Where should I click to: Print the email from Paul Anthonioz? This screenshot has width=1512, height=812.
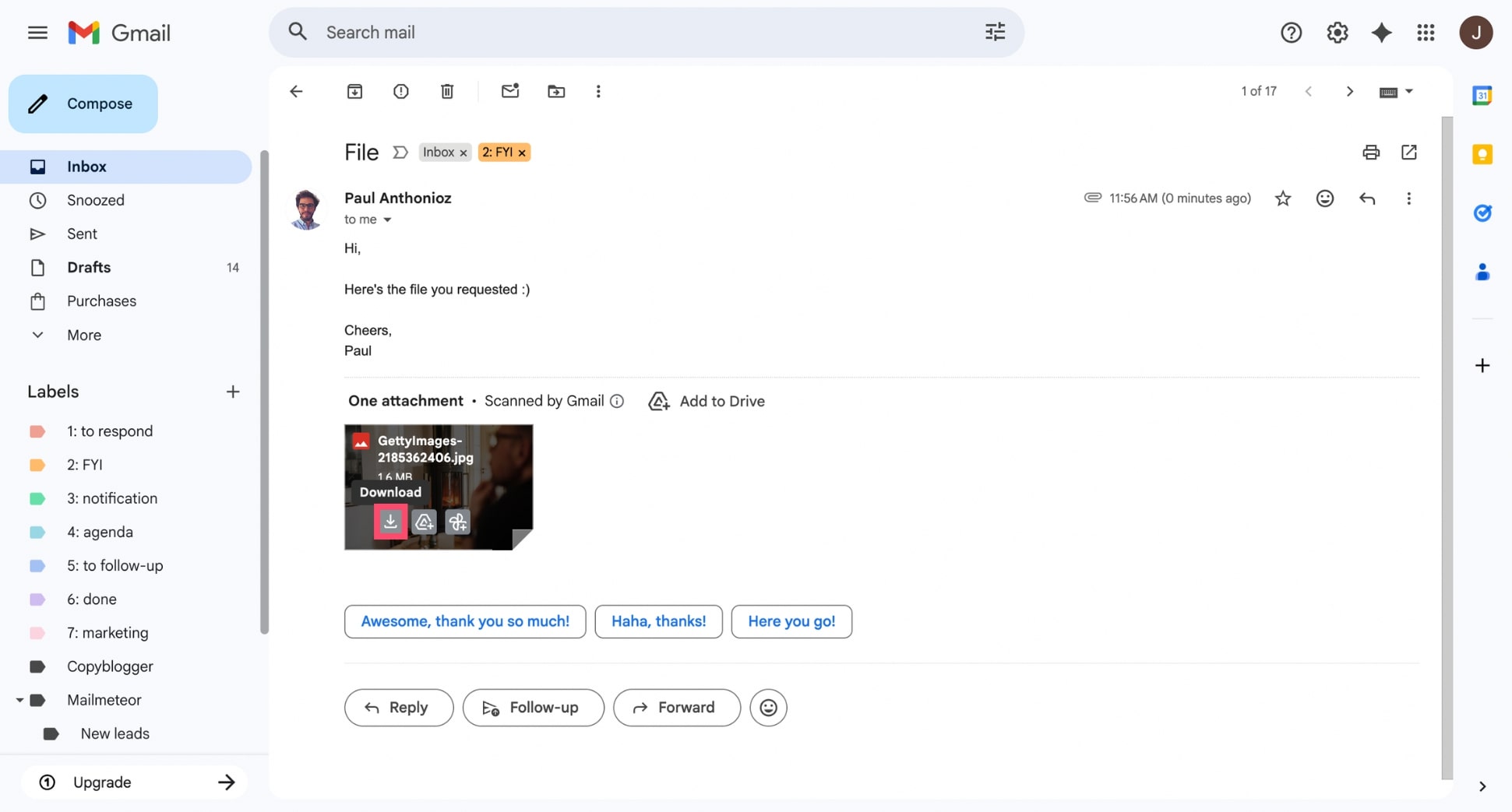click(1371, 152)
